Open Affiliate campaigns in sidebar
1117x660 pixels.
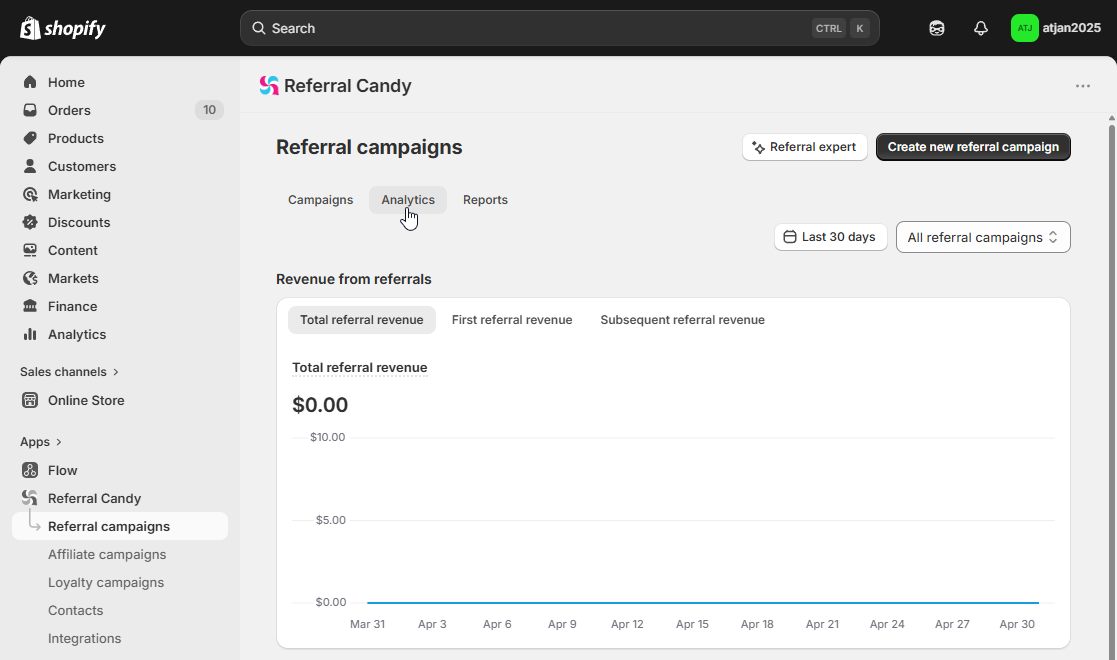(x=107, y=555)
